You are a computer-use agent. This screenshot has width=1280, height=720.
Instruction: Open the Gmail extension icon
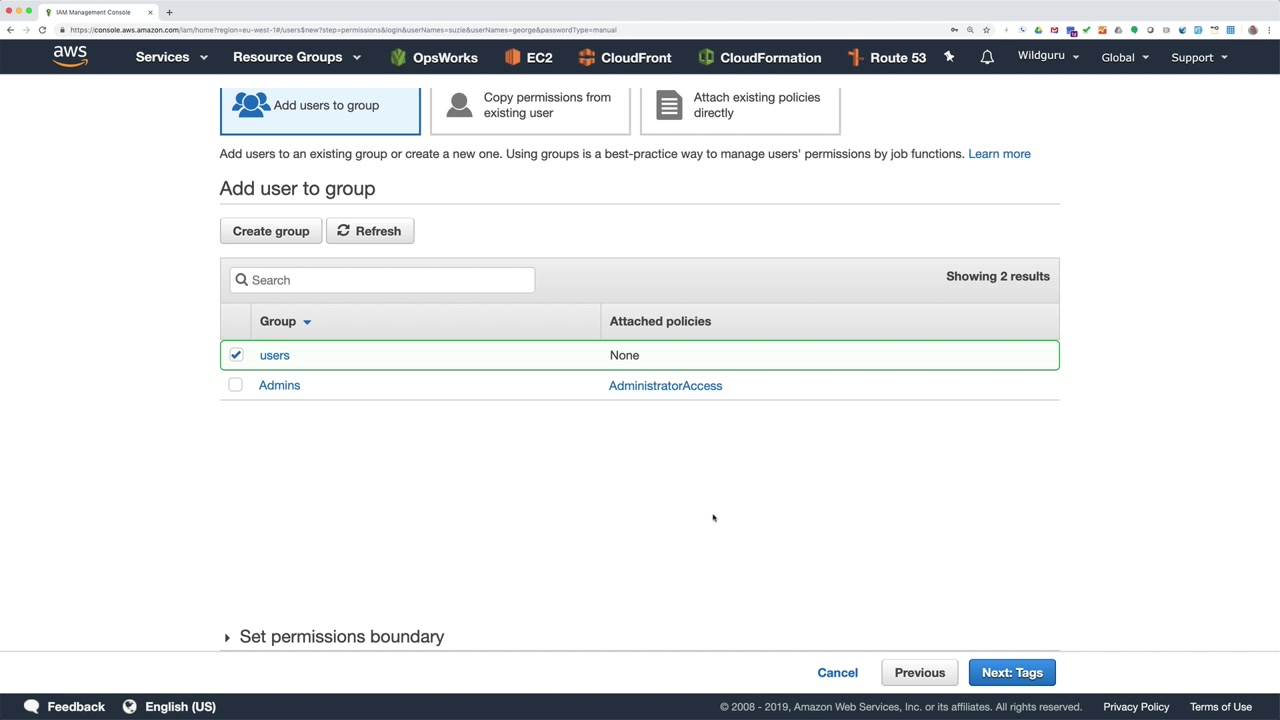(x=1054, y=30)
